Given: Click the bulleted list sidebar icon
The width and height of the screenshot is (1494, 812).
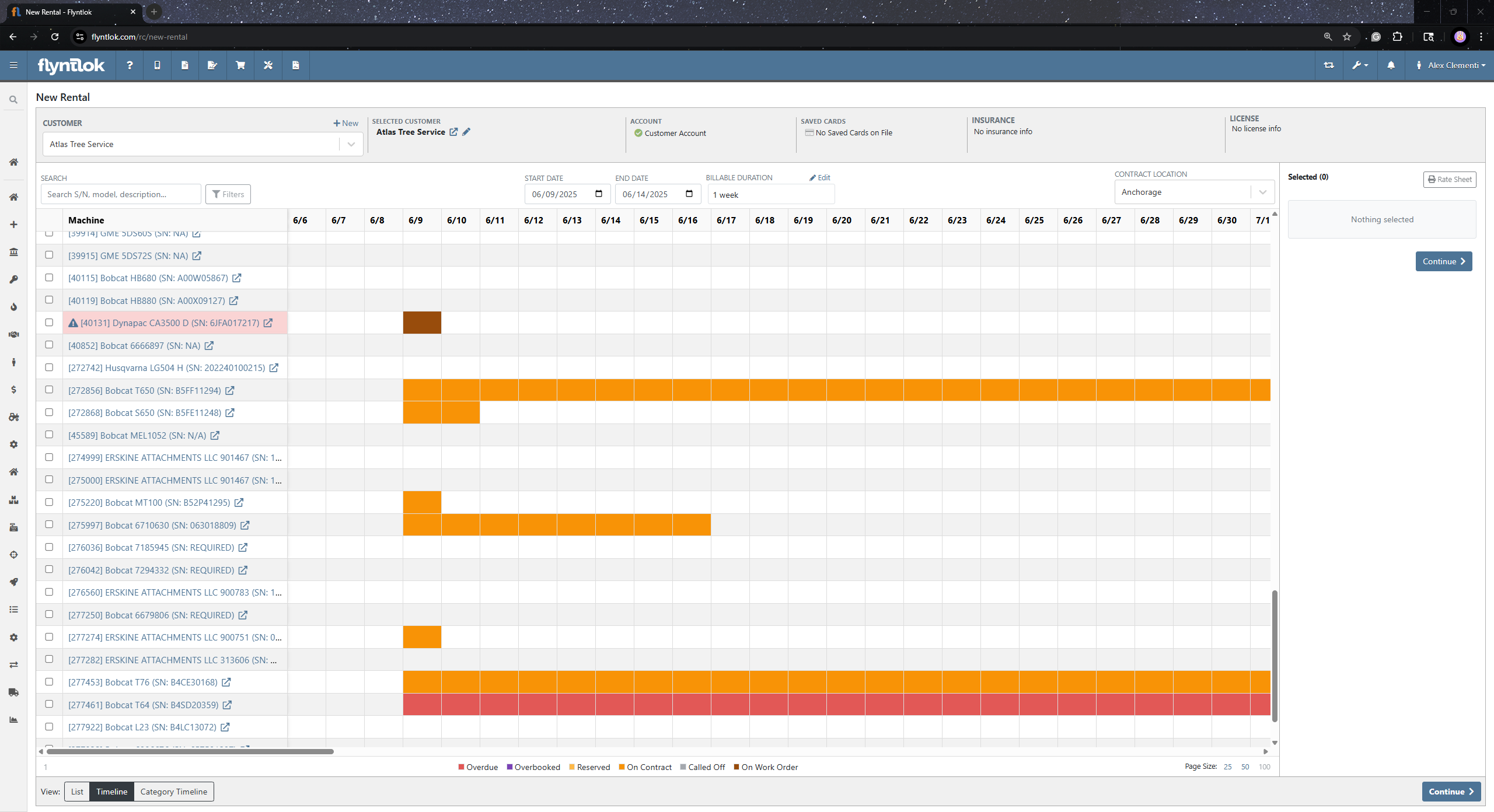Looking at the screenshot, I should pos(13,610).
